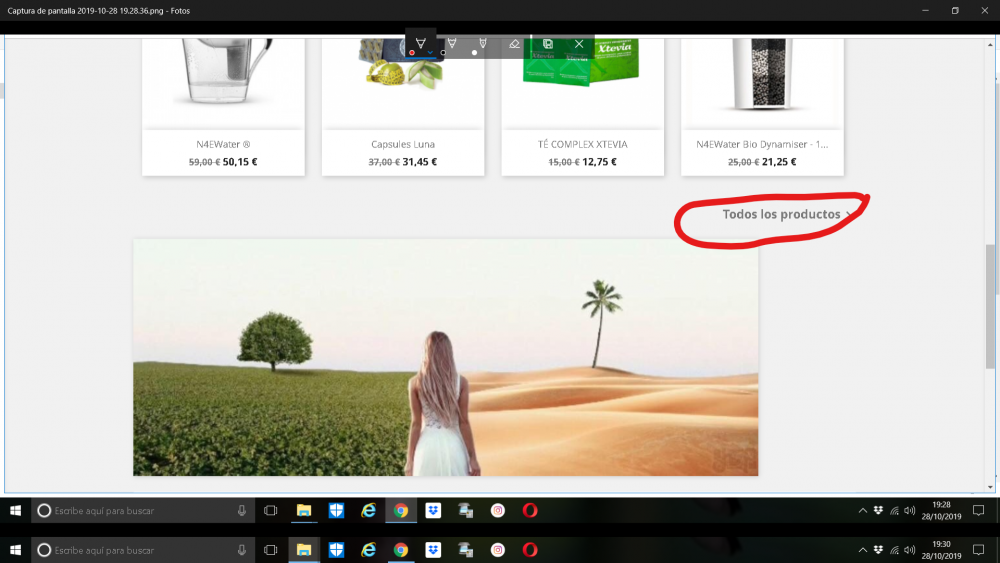Click the 12,75 € discounted price

599,162
